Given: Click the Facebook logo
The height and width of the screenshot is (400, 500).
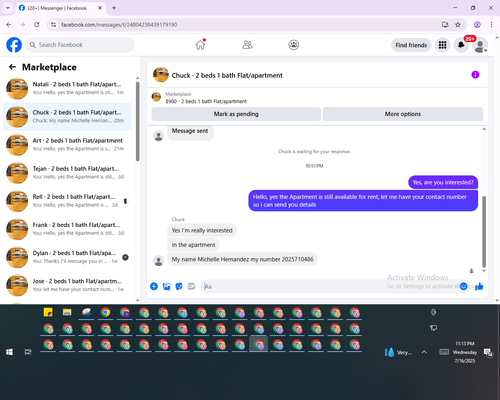Looking at the screenshot, I should [14, 45].
